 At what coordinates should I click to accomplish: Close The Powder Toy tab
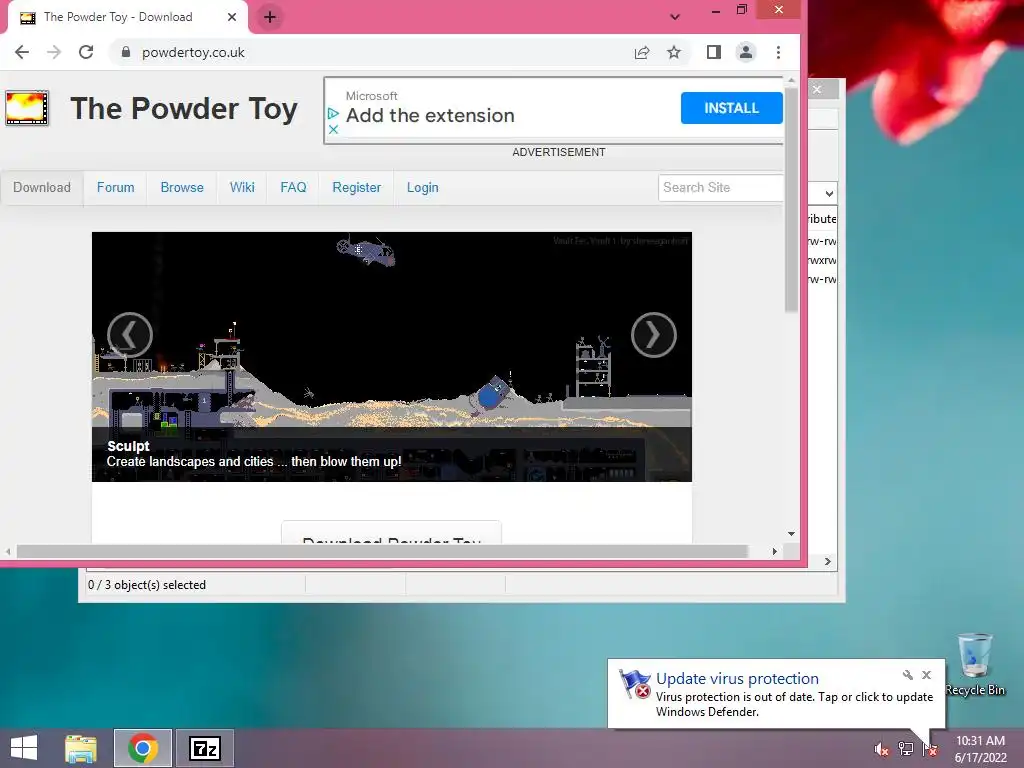tap(232, 17)
